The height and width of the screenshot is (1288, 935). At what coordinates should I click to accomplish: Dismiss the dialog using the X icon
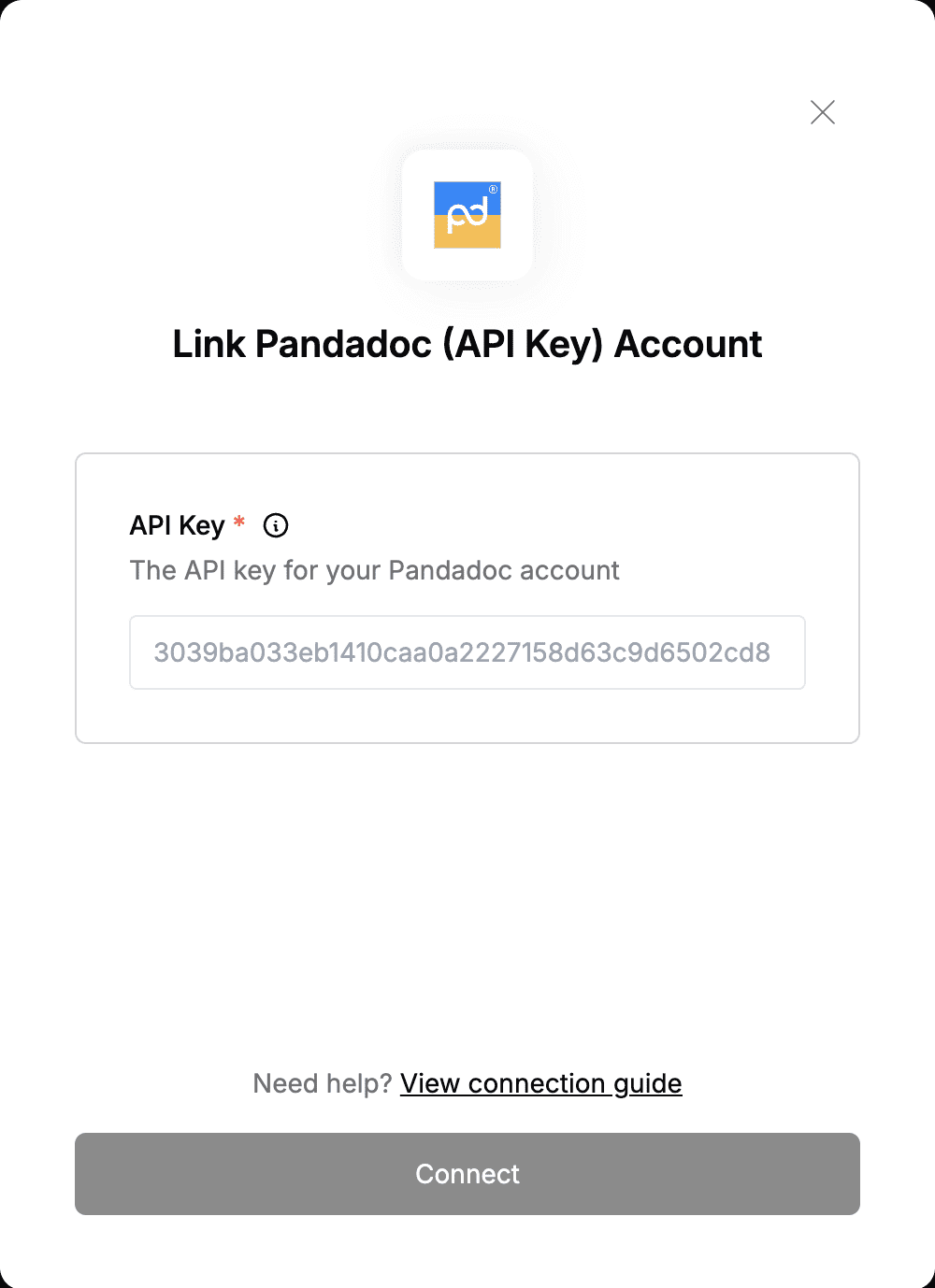tap(823, 112)
